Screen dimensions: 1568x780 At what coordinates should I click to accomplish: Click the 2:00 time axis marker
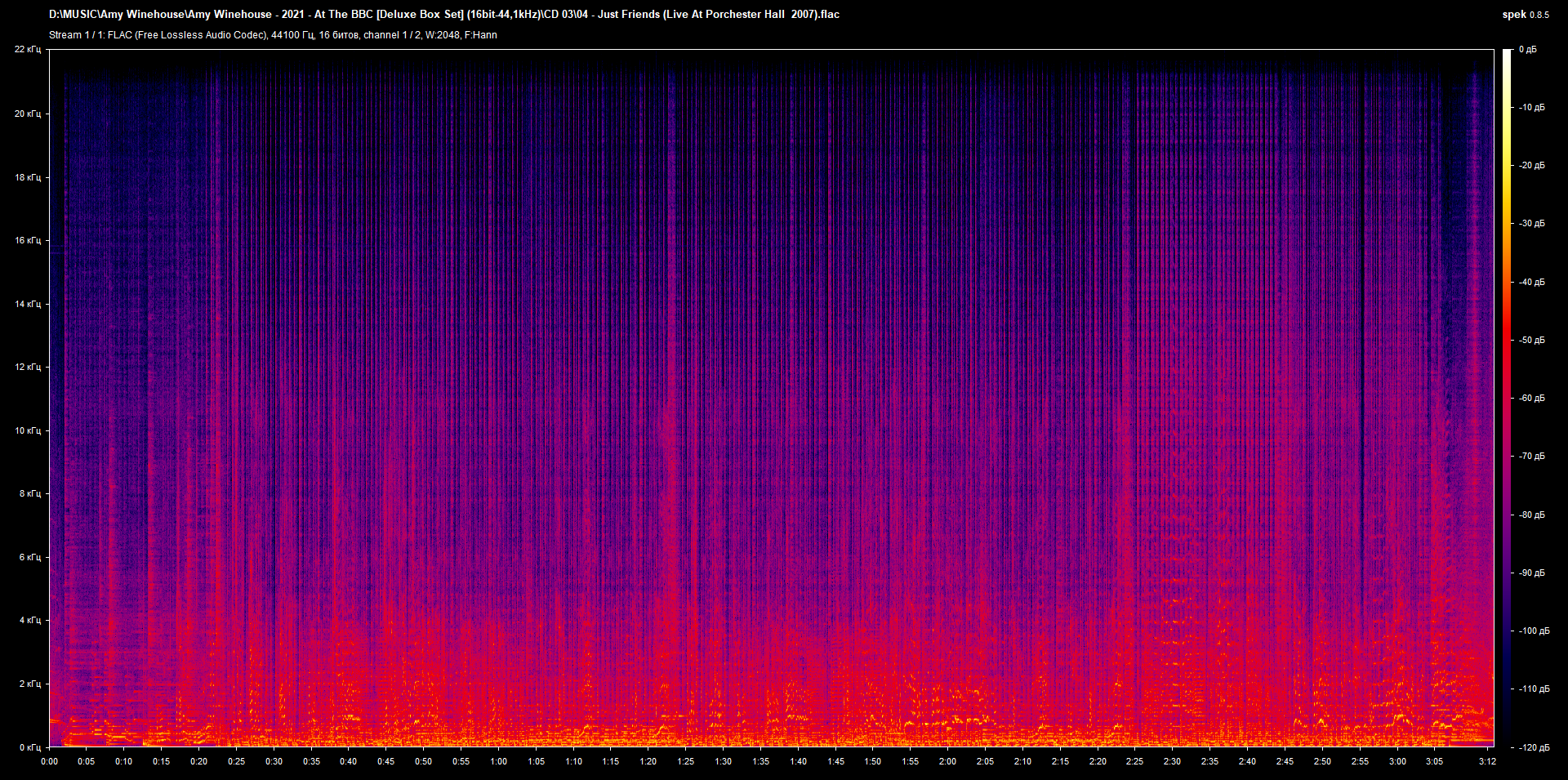coord(947,761)
